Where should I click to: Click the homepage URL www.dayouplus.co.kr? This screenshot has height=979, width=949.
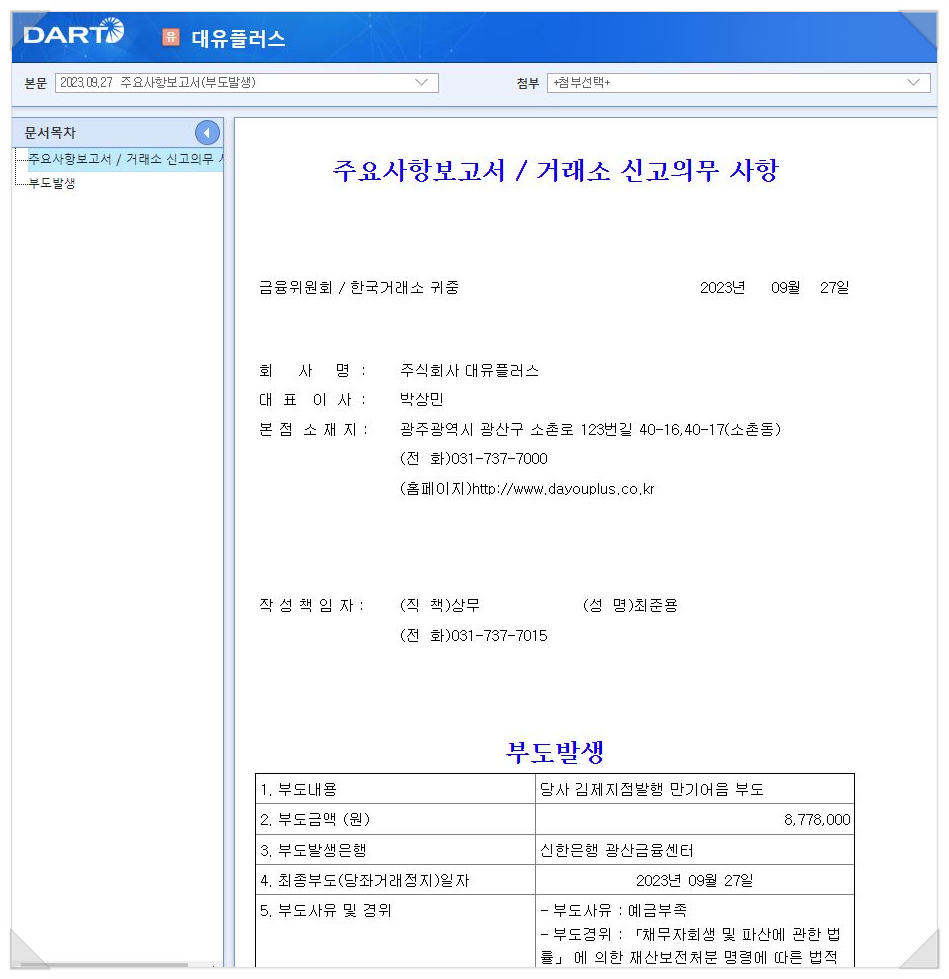click(x=563, y=489)
